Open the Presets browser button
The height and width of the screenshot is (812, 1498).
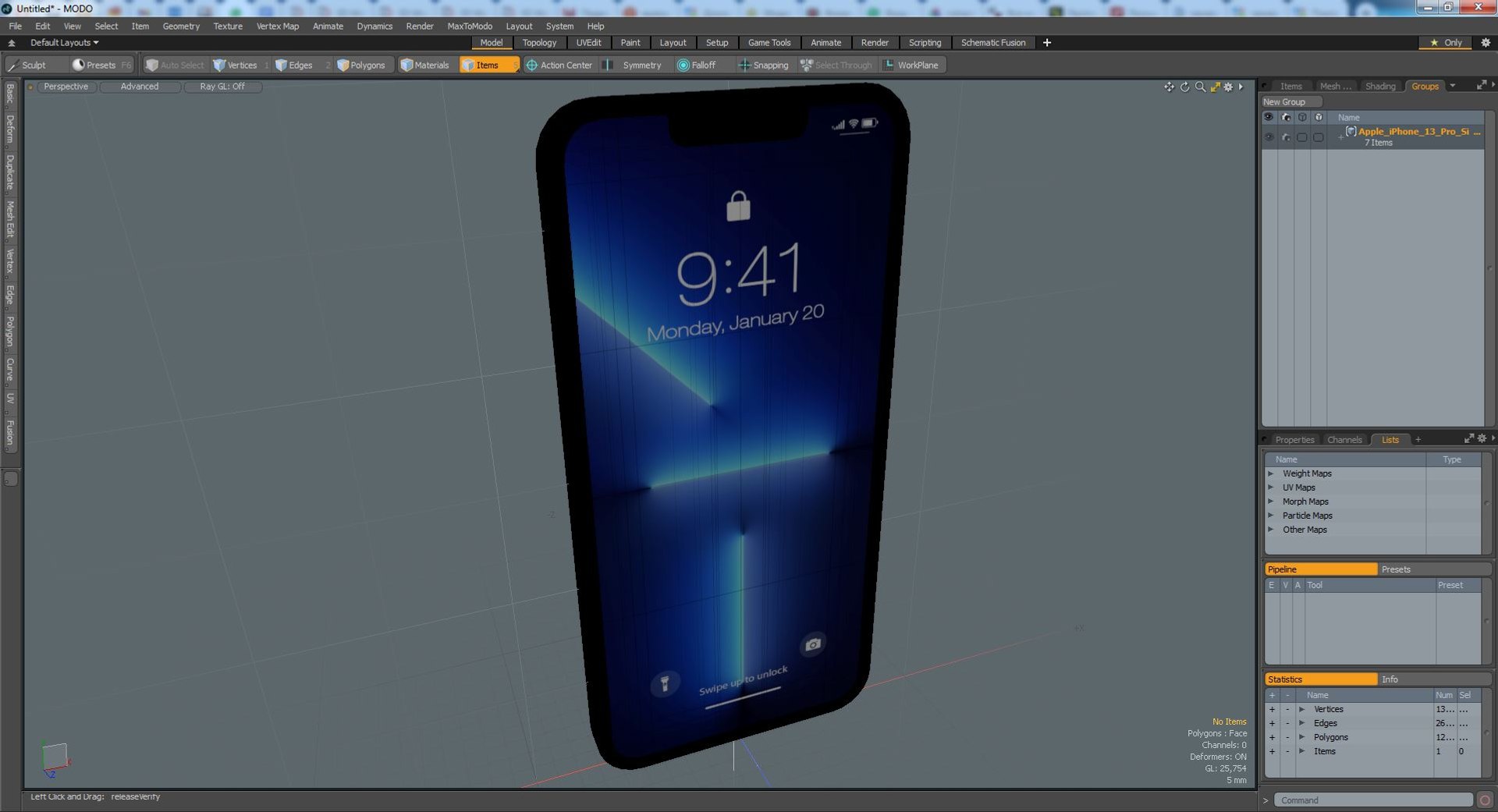pyautogui.click(x=101, y=66)
